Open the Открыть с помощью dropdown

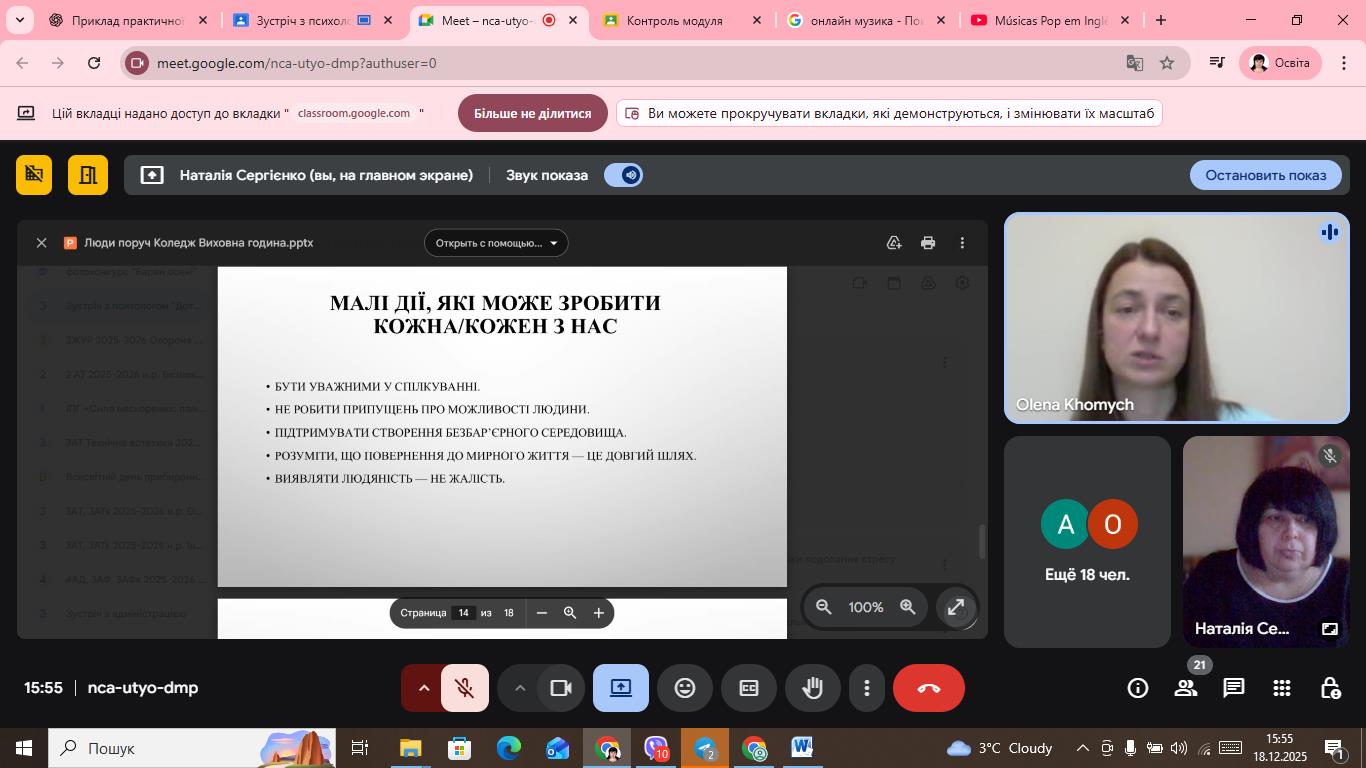coord(496,243)
